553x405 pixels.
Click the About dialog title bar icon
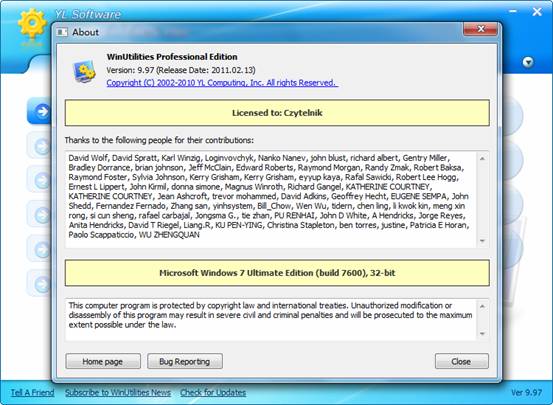62,32
